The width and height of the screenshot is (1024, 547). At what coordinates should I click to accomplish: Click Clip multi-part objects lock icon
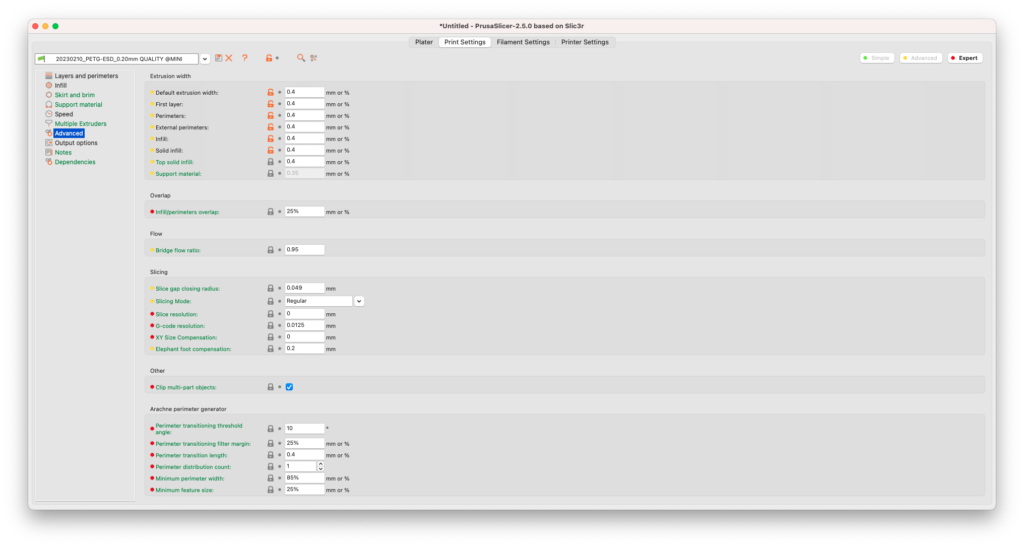pos(270,387)
